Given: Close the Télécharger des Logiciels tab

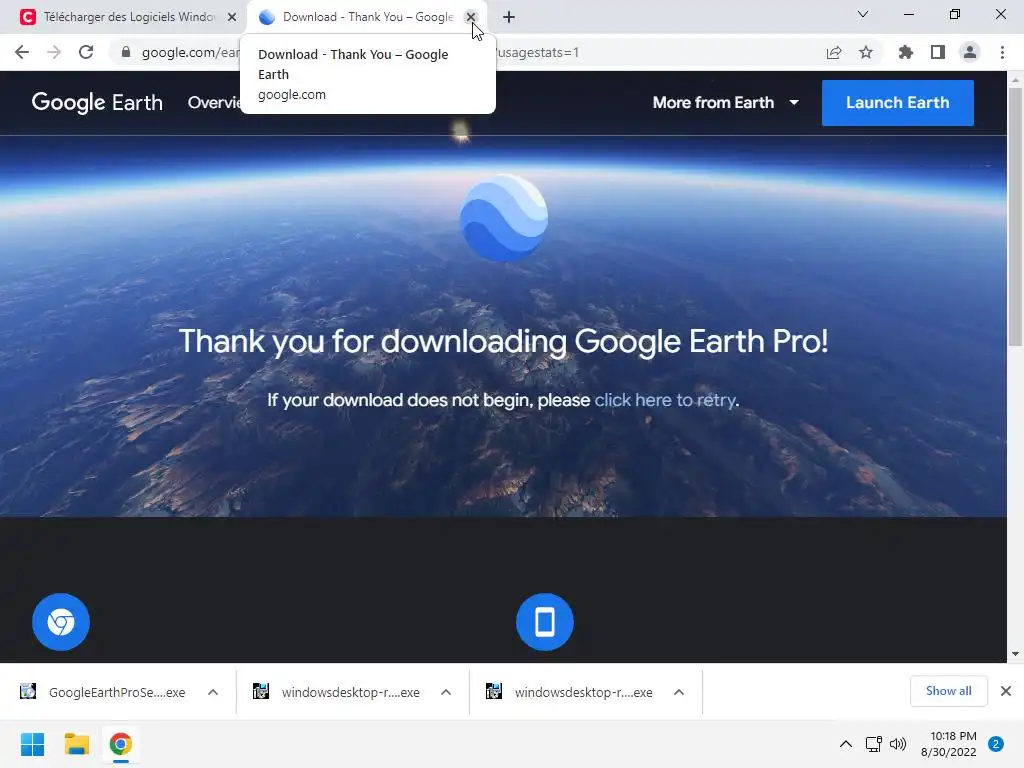Looking at the screenshot, I should click(x=232, y=17).
